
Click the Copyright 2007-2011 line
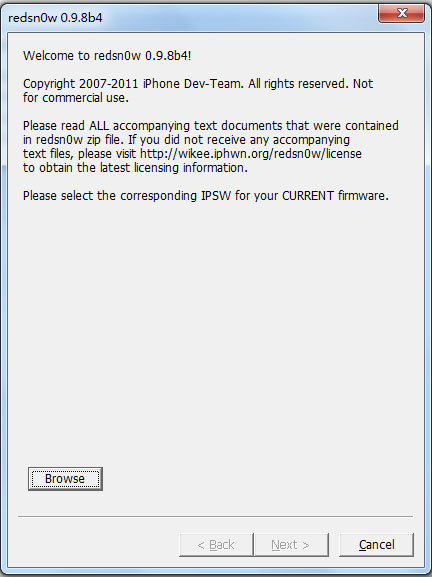[198, 84]
